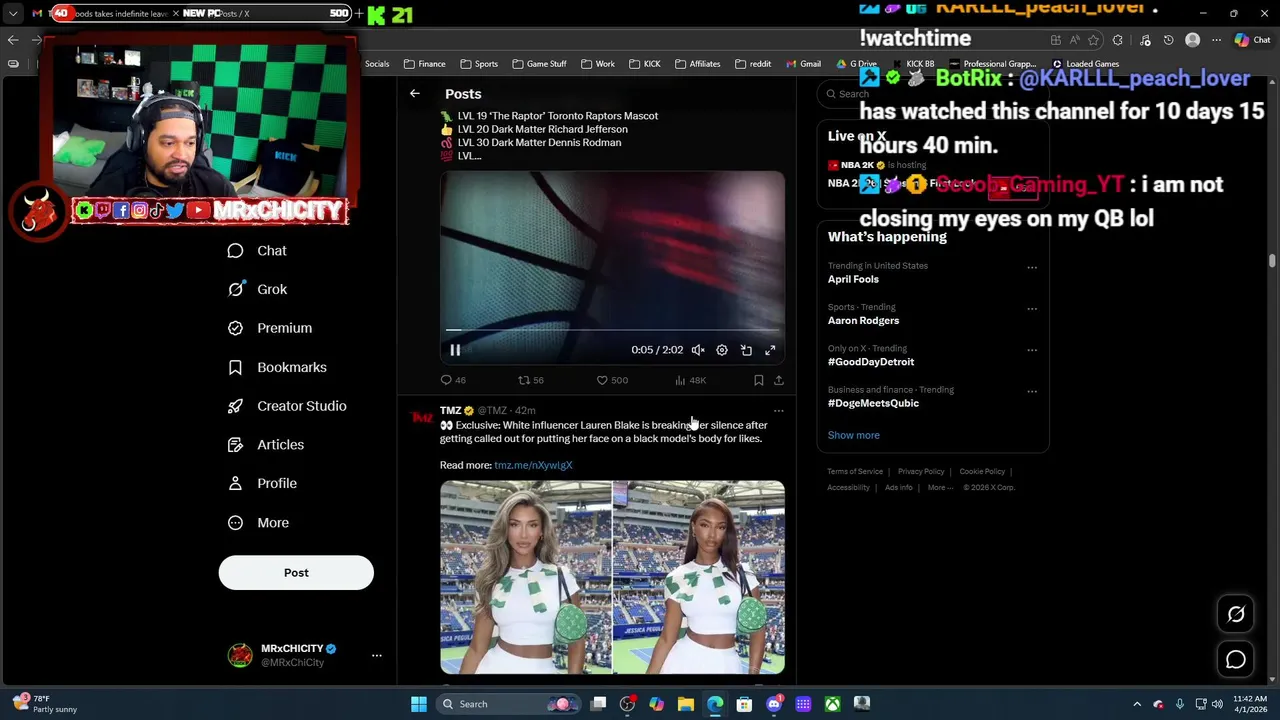
Task: Open Cookie Policy footer link
Action: pyautogui.click(x=982, y=471)
